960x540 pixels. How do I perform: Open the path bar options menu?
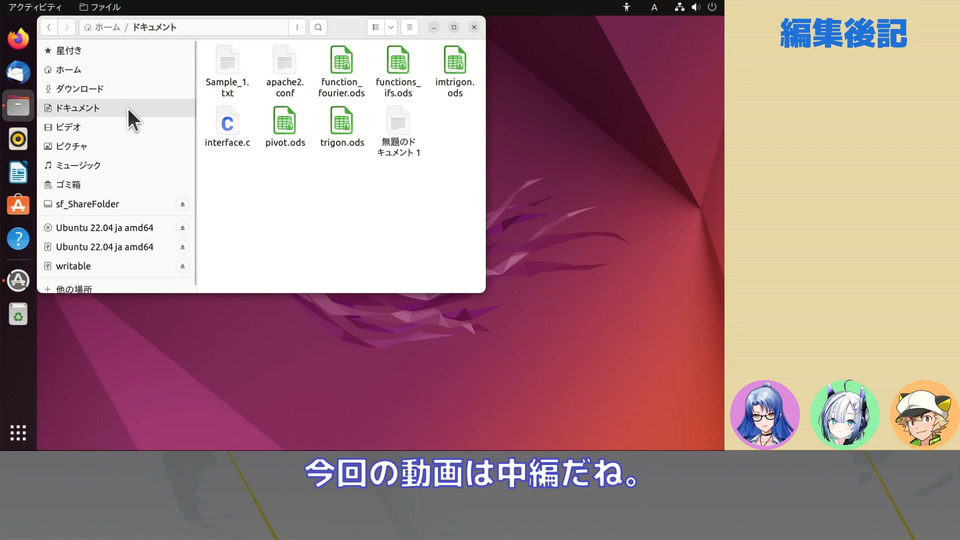click(297, 27)
